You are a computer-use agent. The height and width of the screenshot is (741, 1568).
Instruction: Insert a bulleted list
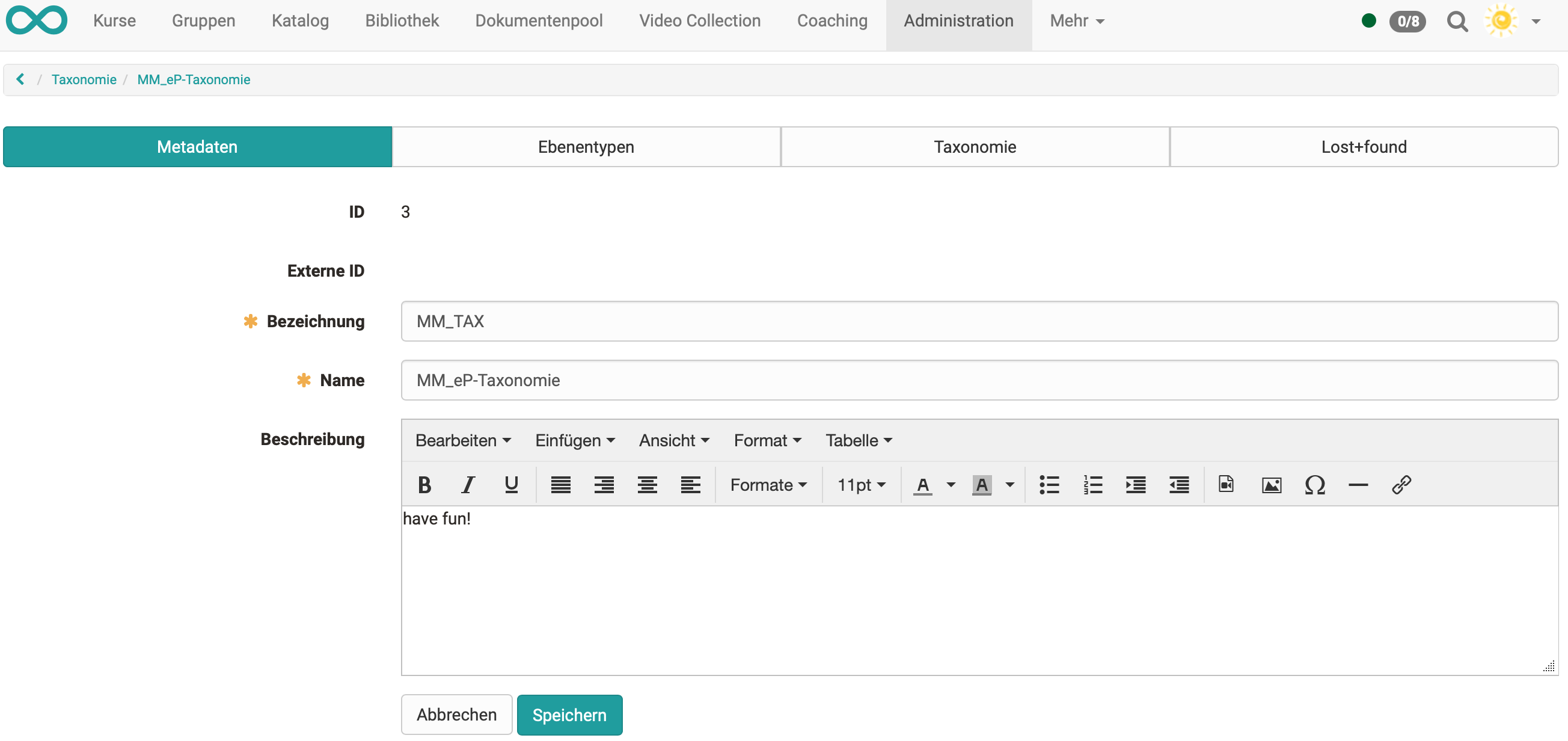pyautogui.click(x=1049, y=485)
